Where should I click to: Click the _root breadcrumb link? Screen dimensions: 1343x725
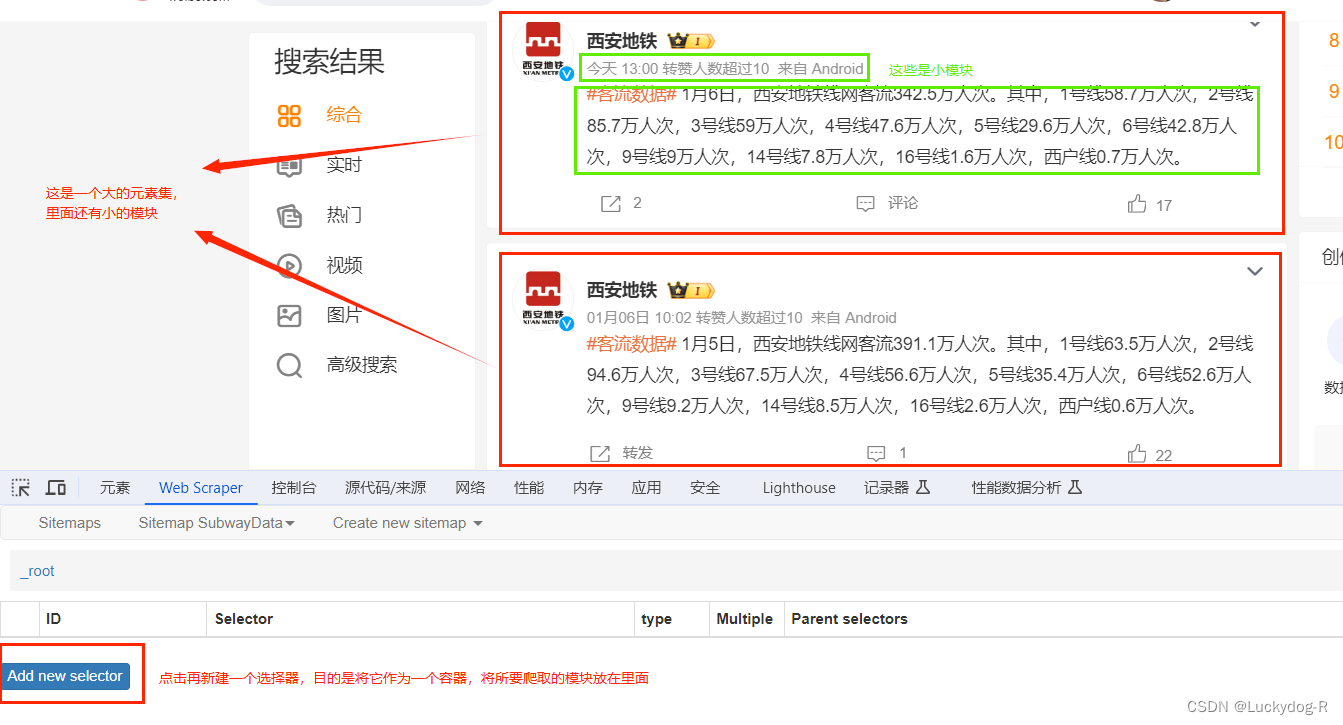coord(38,572)
